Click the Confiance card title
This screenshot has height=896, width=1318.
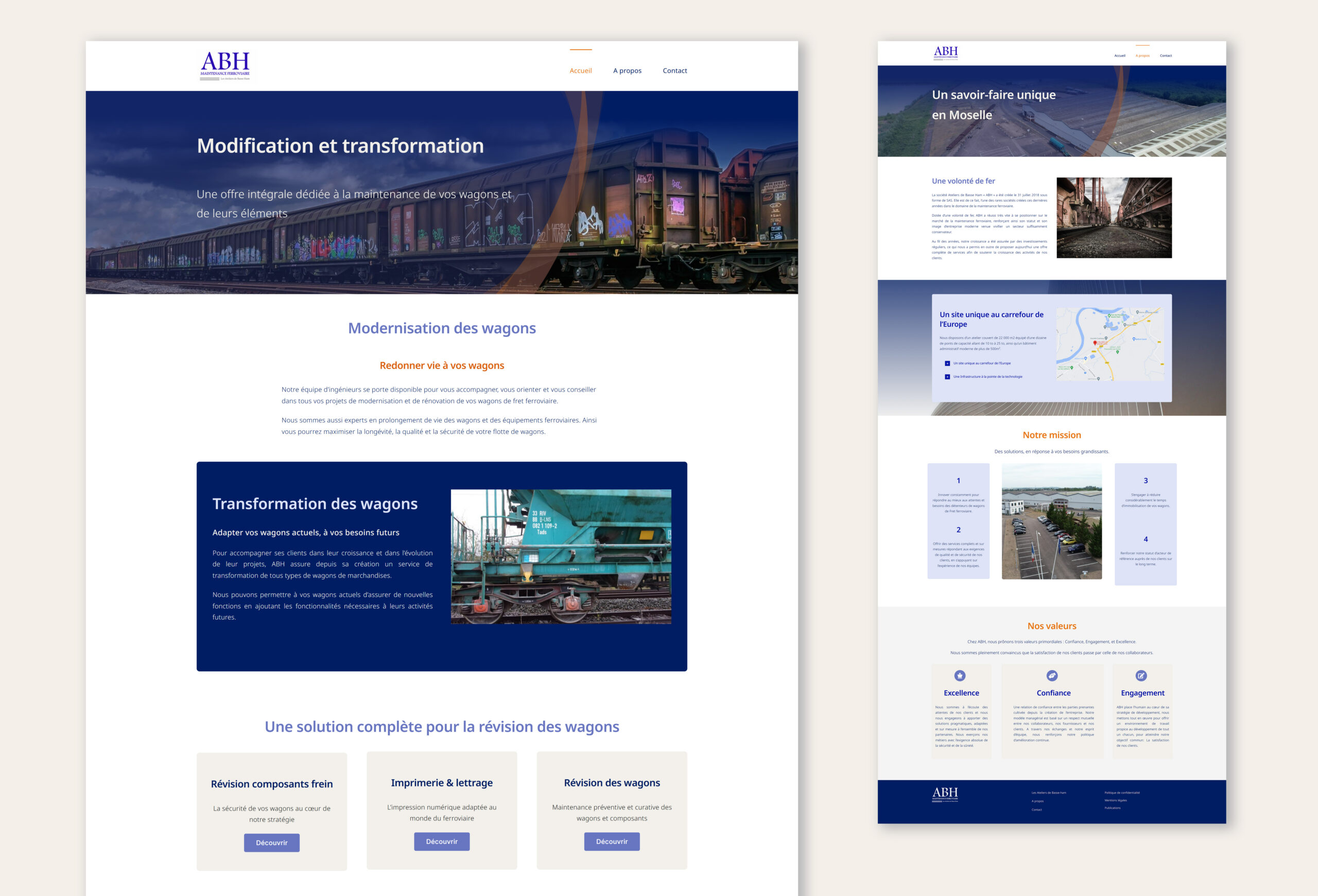coord(1054,693)
